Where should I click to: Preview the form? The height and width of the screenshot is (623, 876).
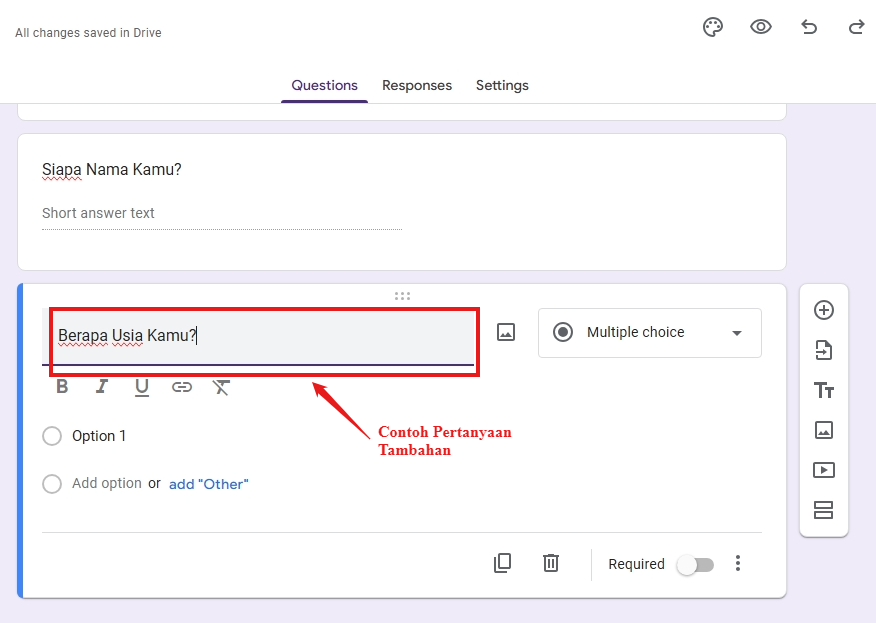(x=760, y=27)
